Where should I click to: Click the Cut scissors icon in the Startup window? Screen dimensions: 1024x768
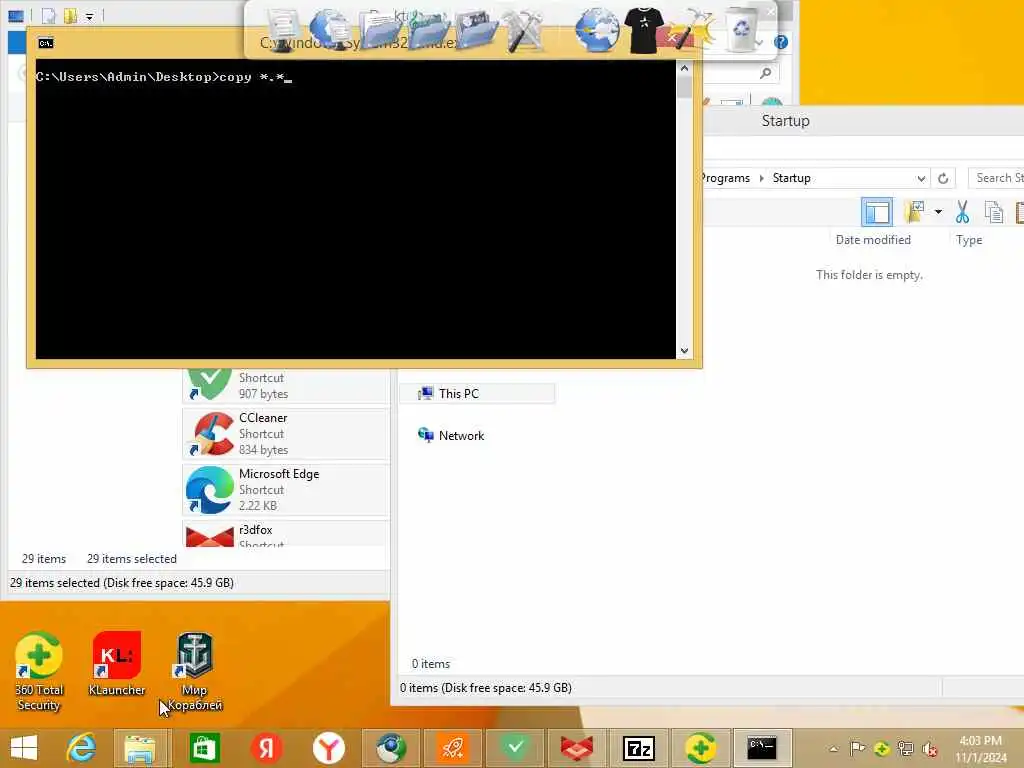962,212
